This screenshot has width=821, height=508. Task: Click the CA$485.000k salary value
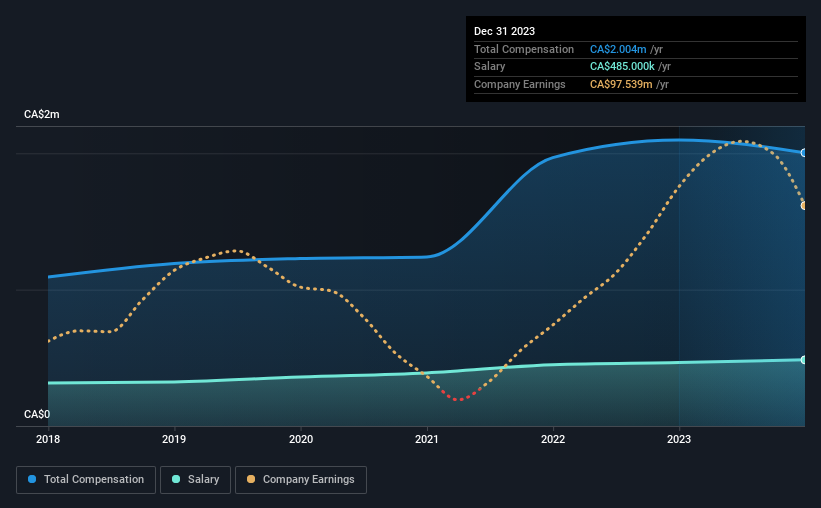(622, 67)
